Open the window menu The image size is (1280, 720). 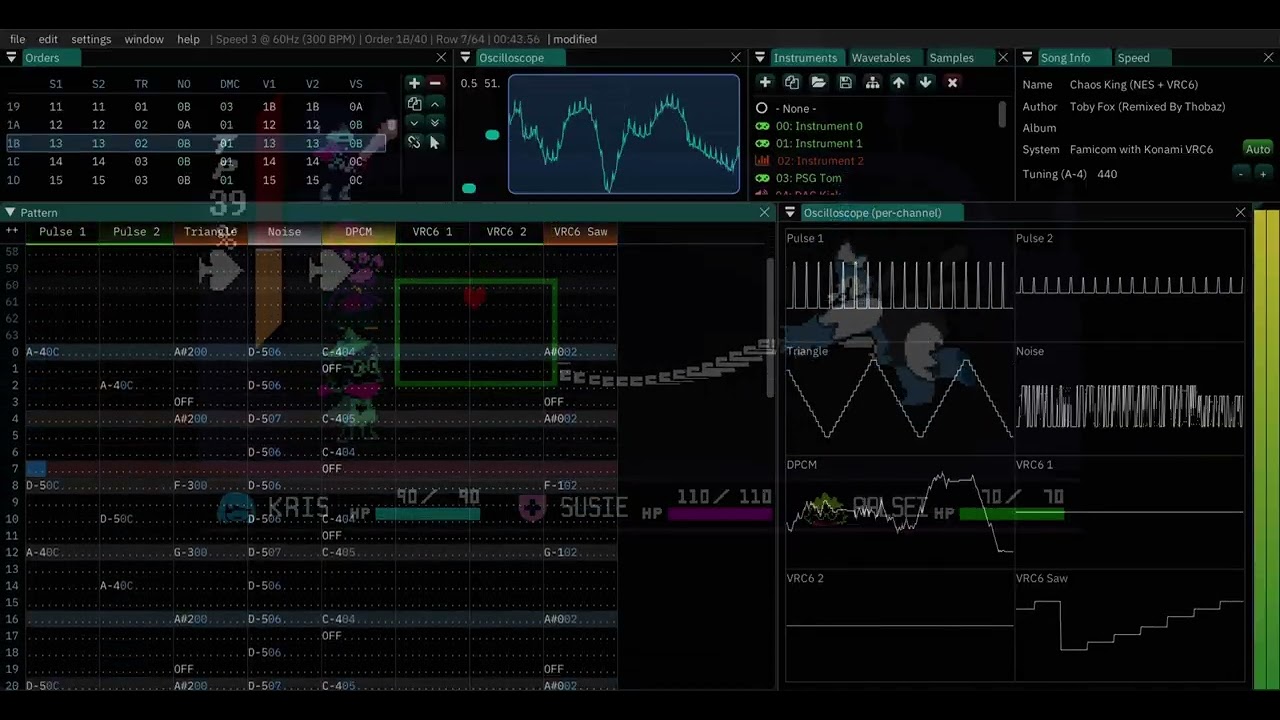click(x=144, y=39)
